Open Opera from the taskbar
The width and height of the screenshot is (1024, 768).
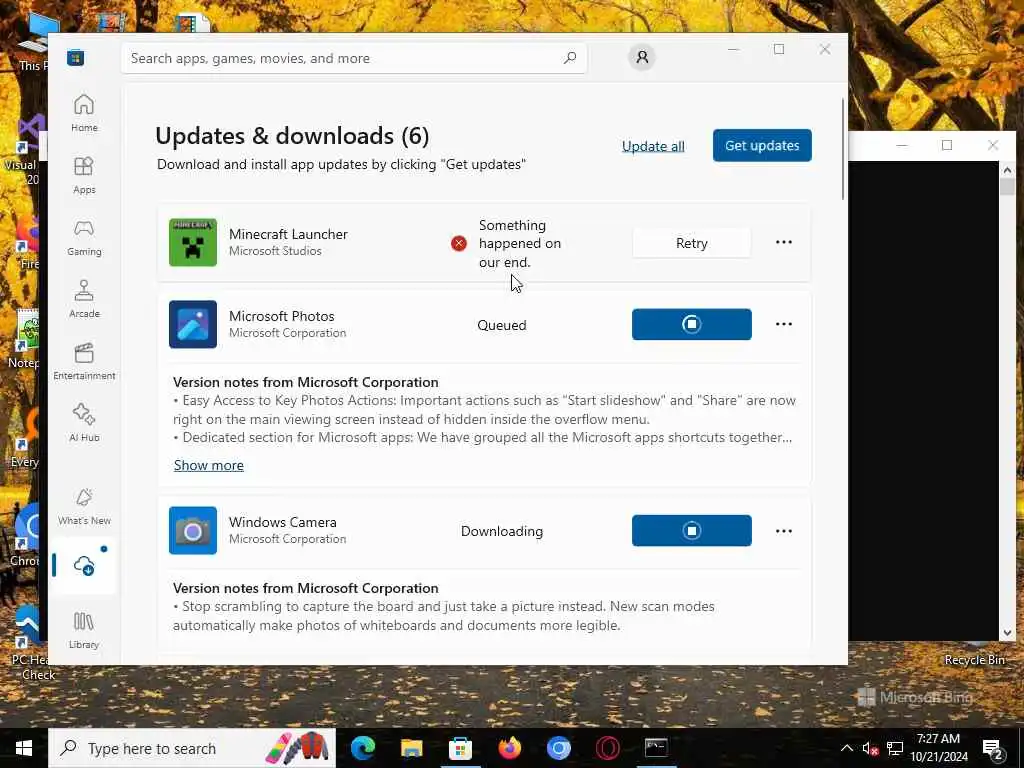[x=607, y=748]
